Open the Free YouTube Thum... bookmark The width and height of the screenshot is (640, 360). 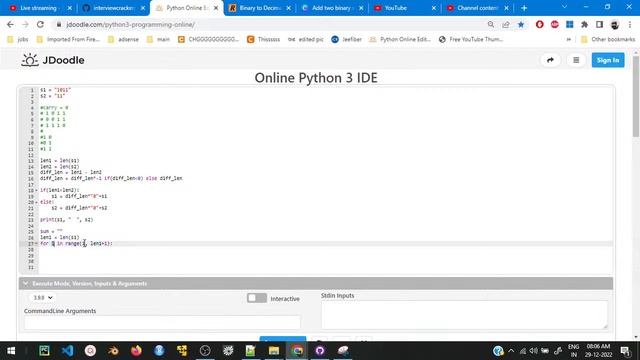coord(471,39)
